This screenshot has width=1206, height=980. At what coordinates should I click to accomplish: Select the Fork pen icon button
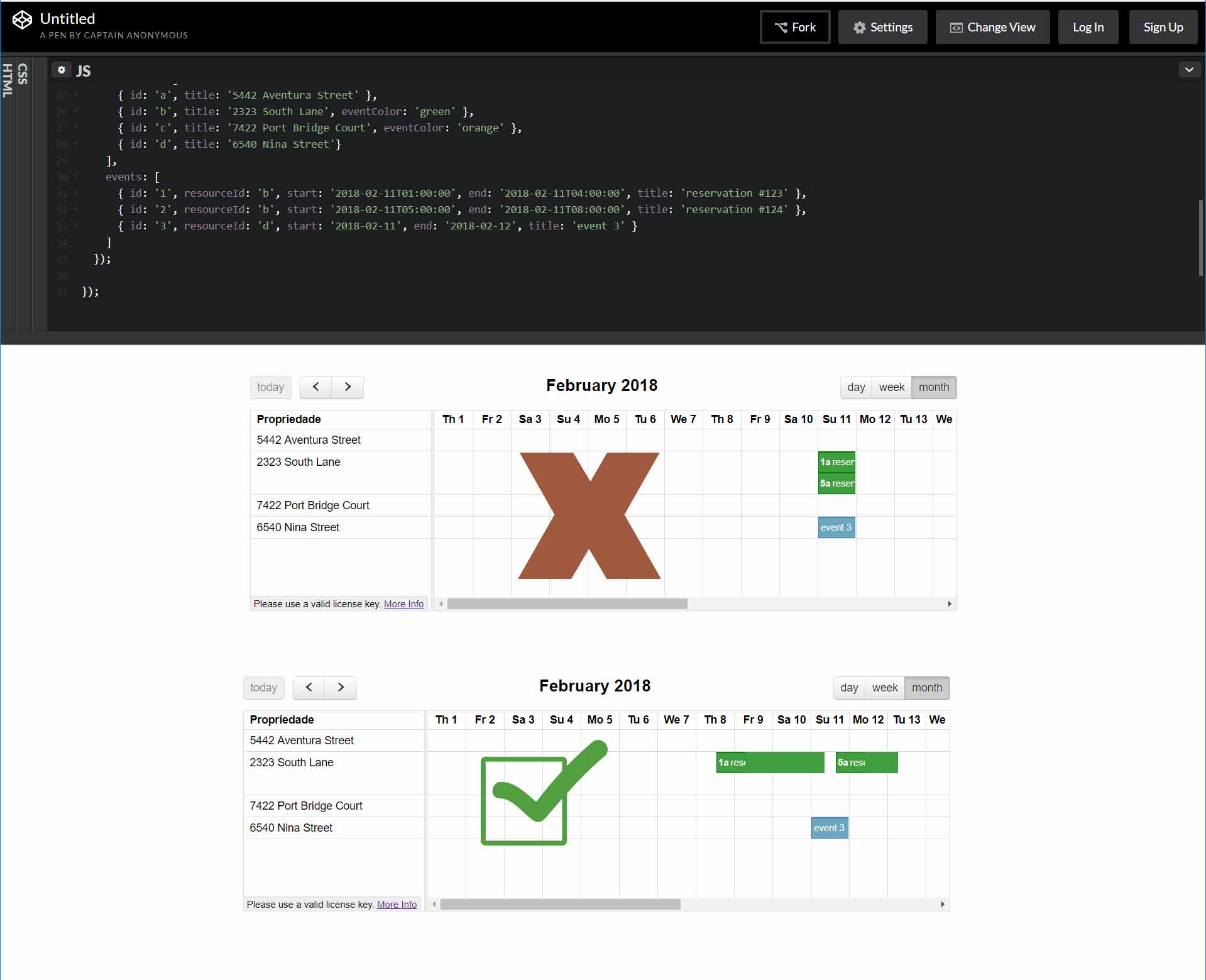pyautogui.click(x=781, y=27)
